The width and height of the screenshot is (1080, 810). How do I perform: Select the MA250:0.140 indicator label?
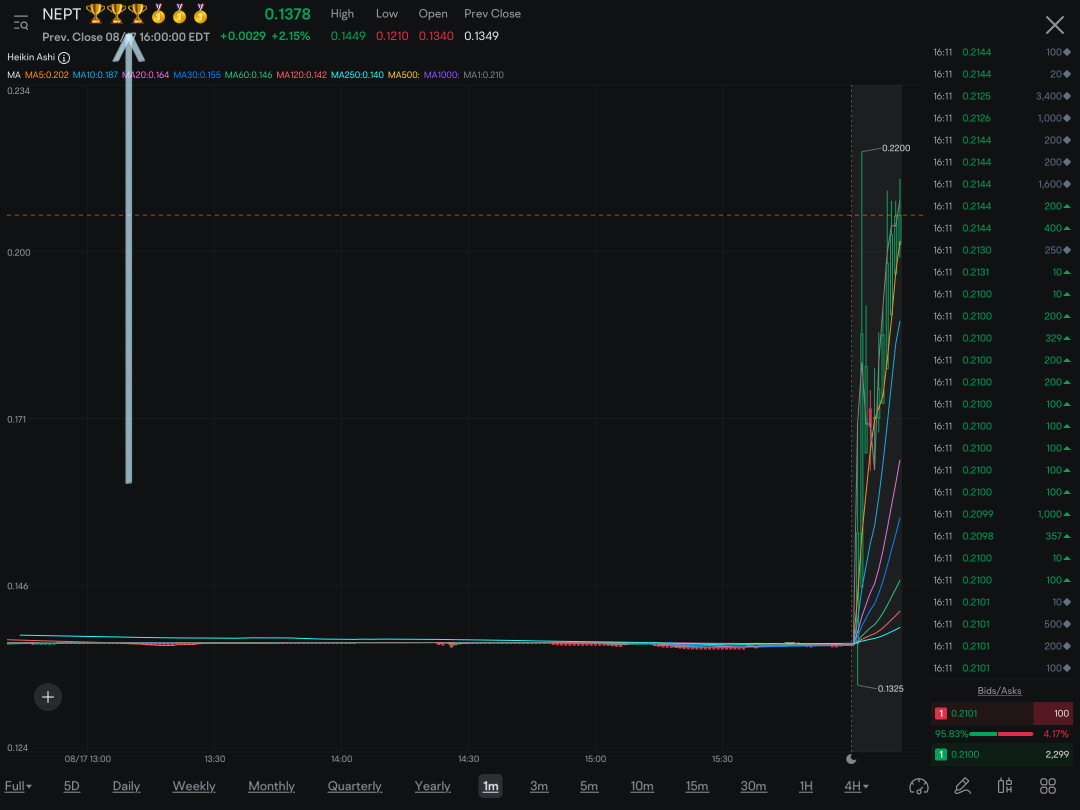coord(357,75)
